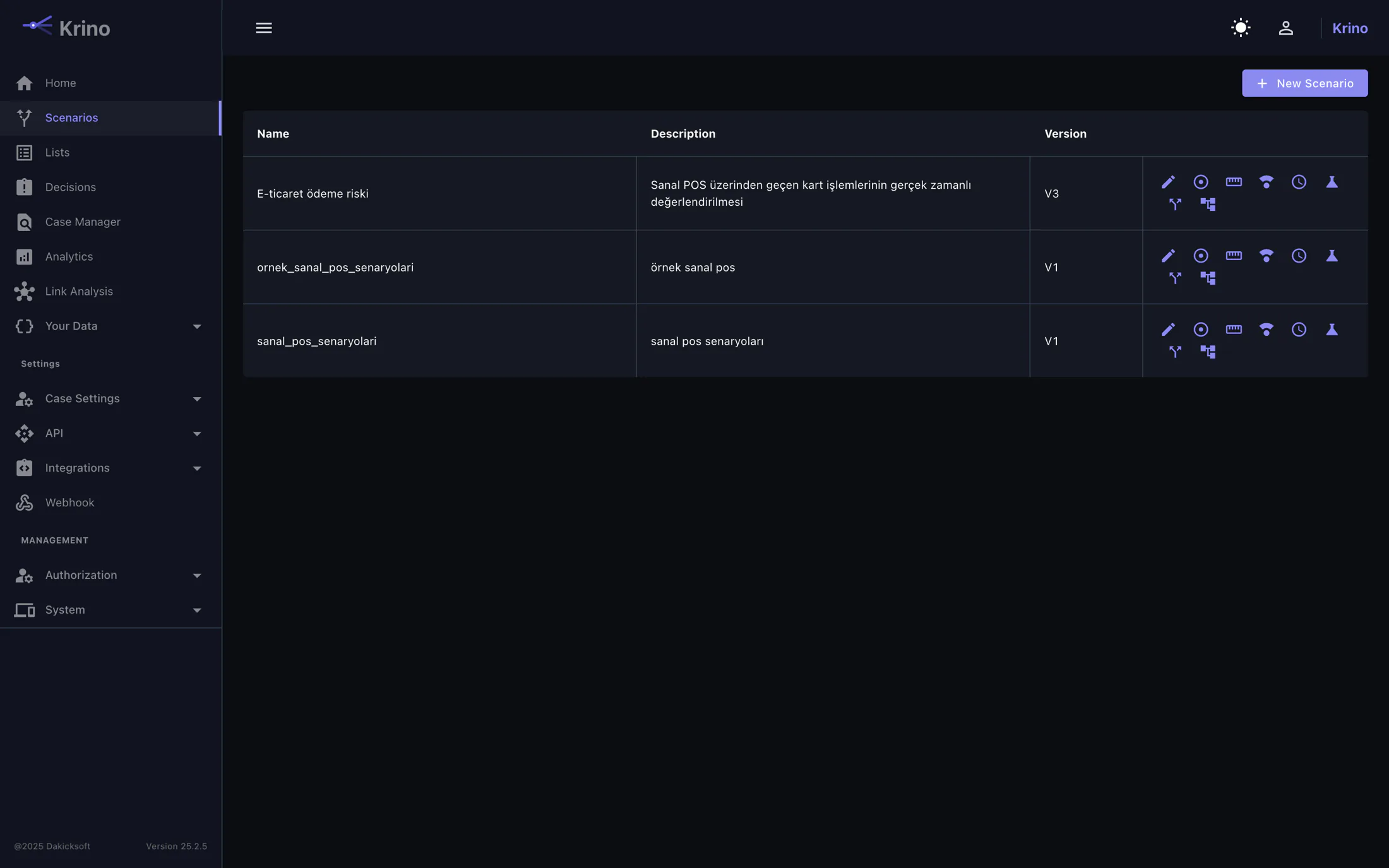1389x868 pixels.
Task: Expand the Integrations submenu
Action: 110,468
